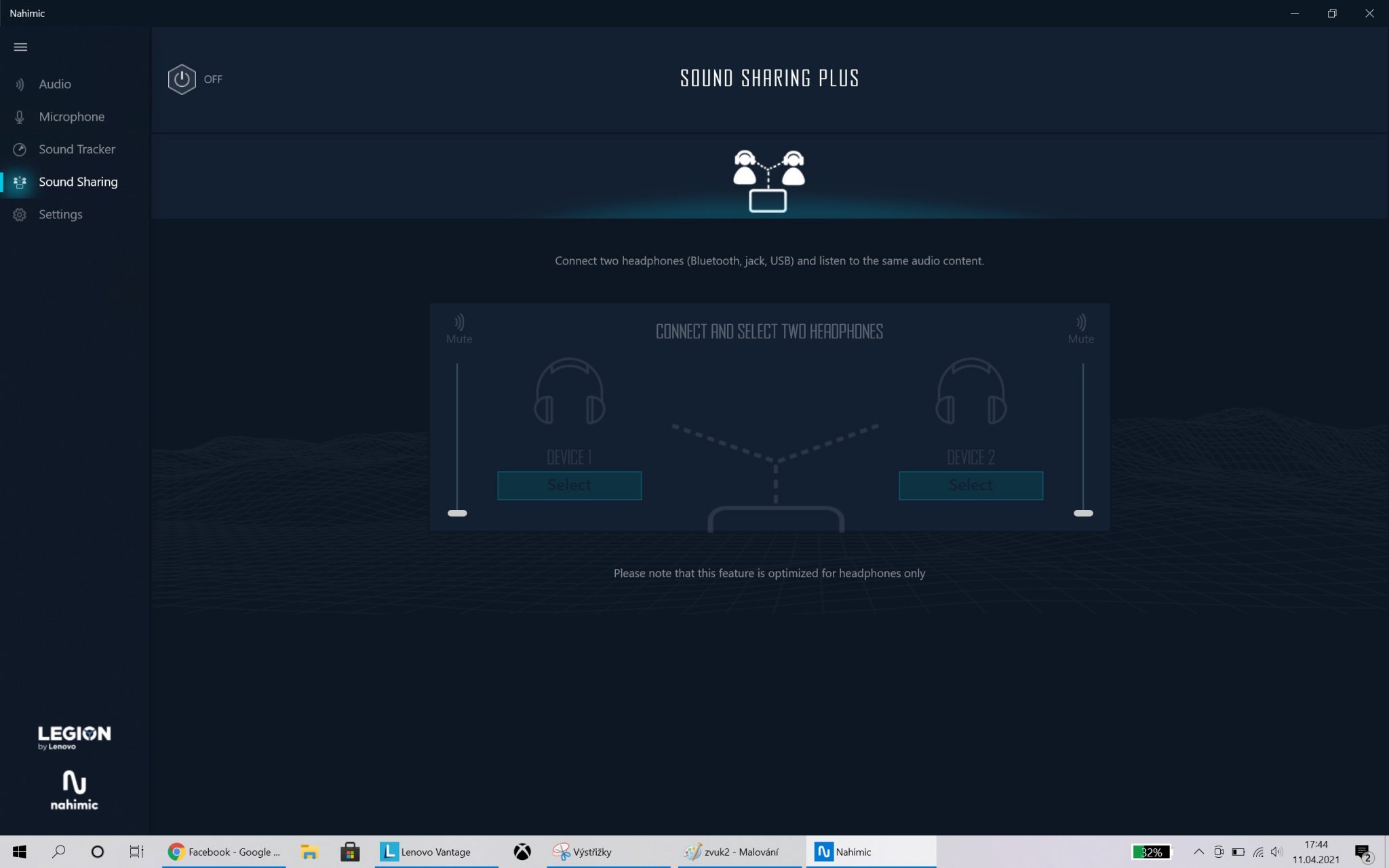Click the Sound Sharing sidebar icon
Image resolution: width=1389 pixels, height=868 pixels.
20,182
